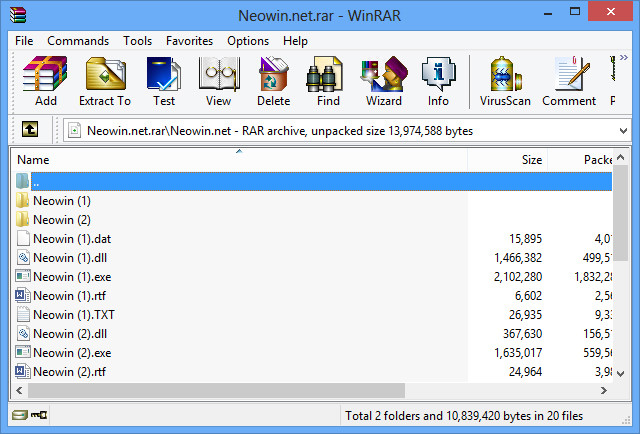Click size value 2,102,280

tap(518, 277)
